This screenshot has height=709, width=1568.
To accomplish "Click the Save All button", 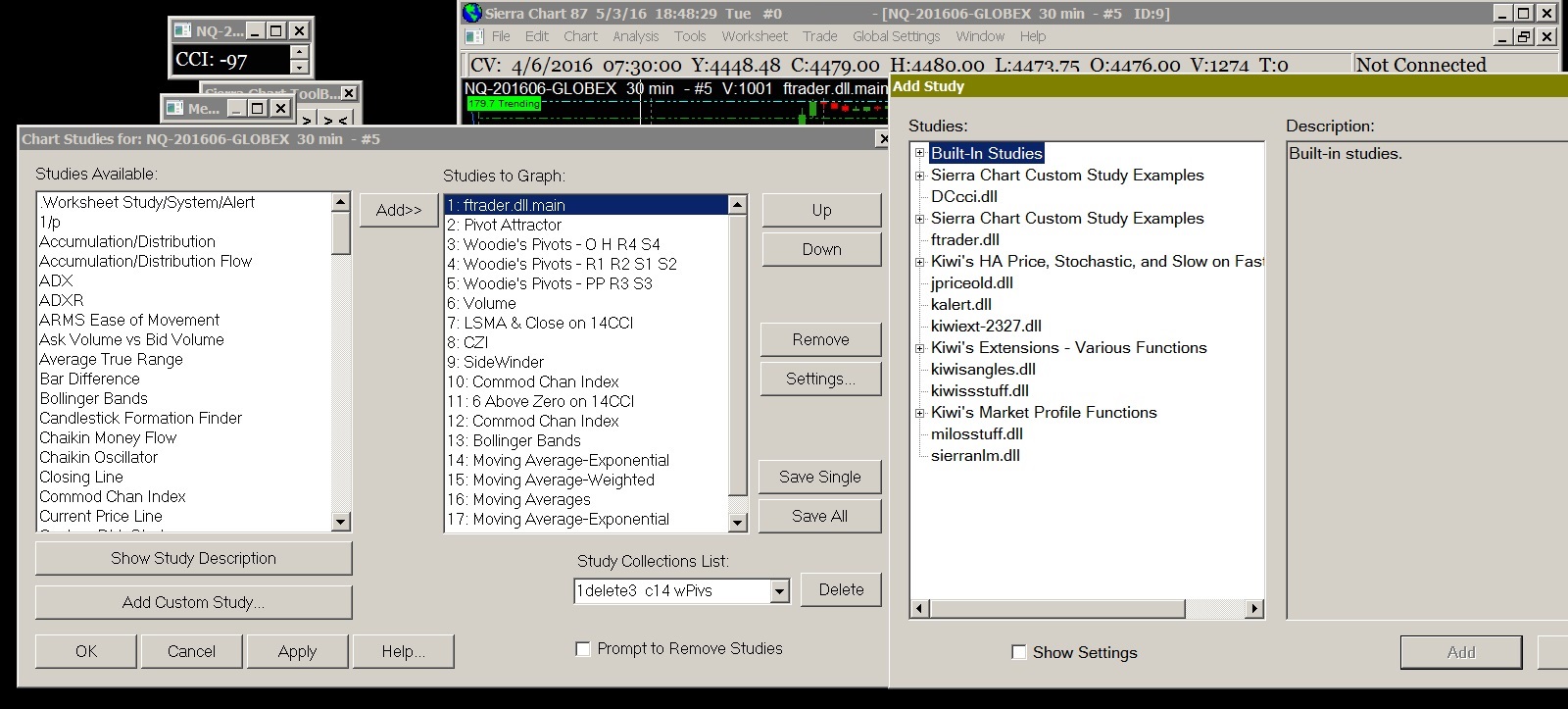I will [x=820, y=516].
